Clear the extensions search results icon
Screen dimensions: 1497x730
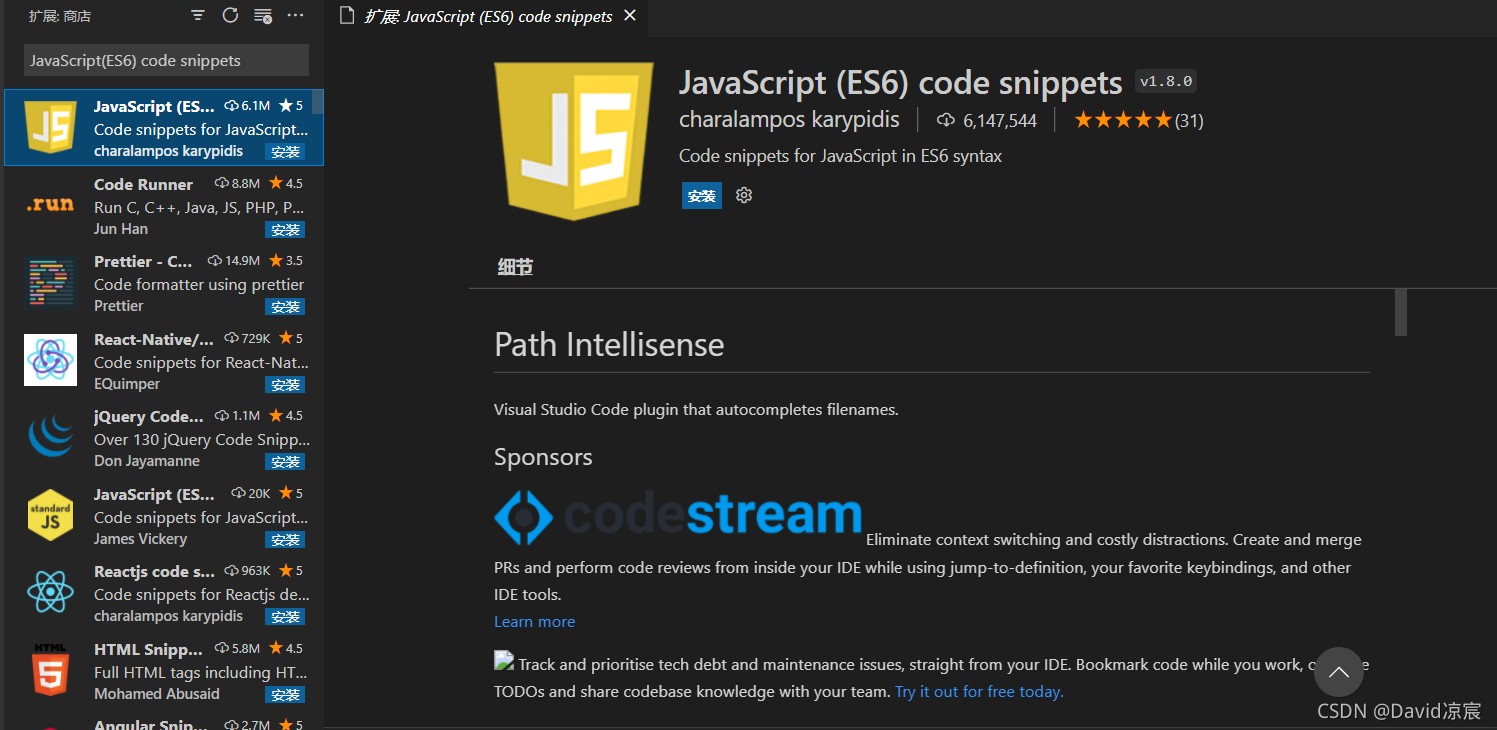[x=263, y=15]
